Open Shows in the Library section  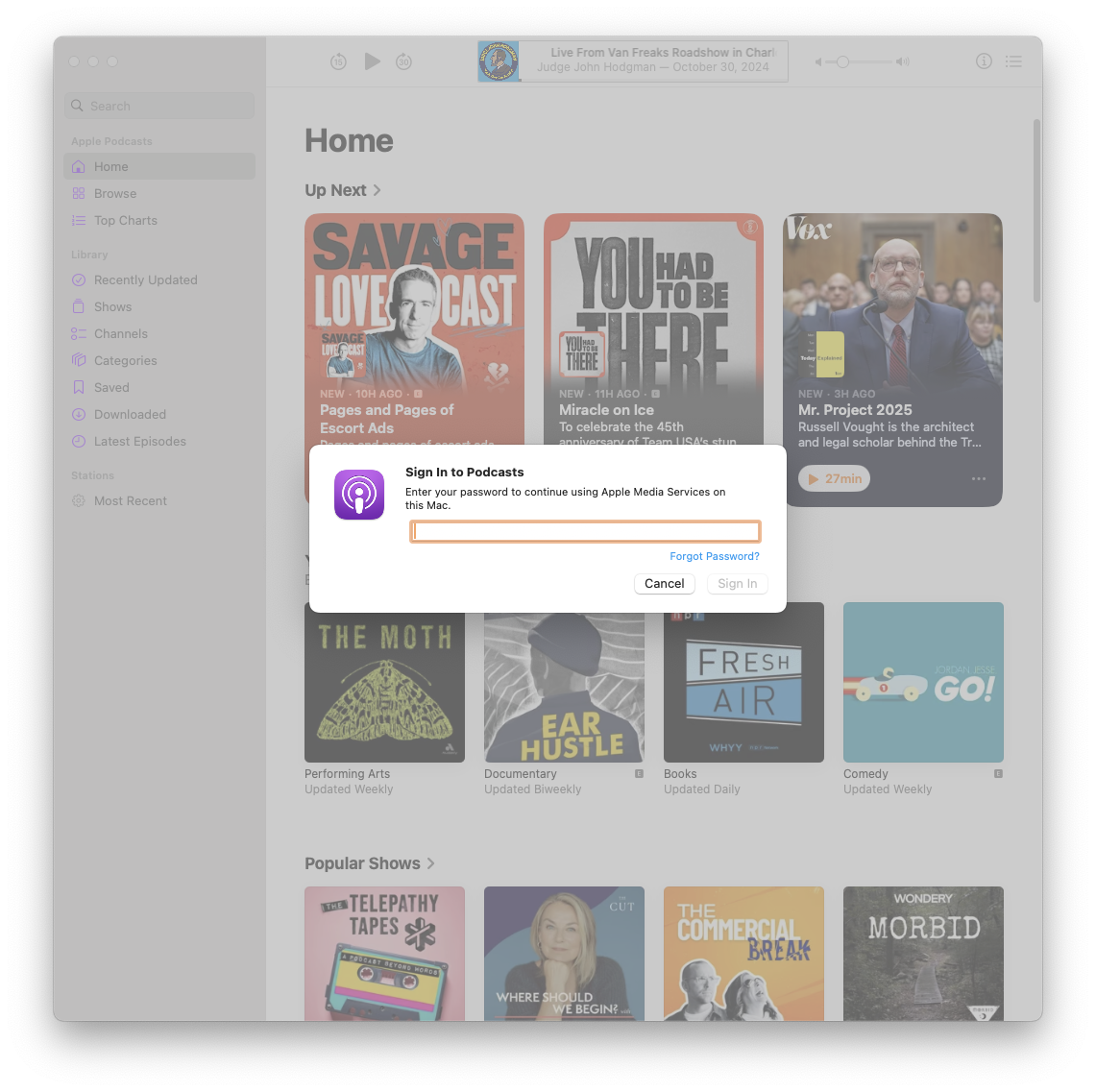159,306
